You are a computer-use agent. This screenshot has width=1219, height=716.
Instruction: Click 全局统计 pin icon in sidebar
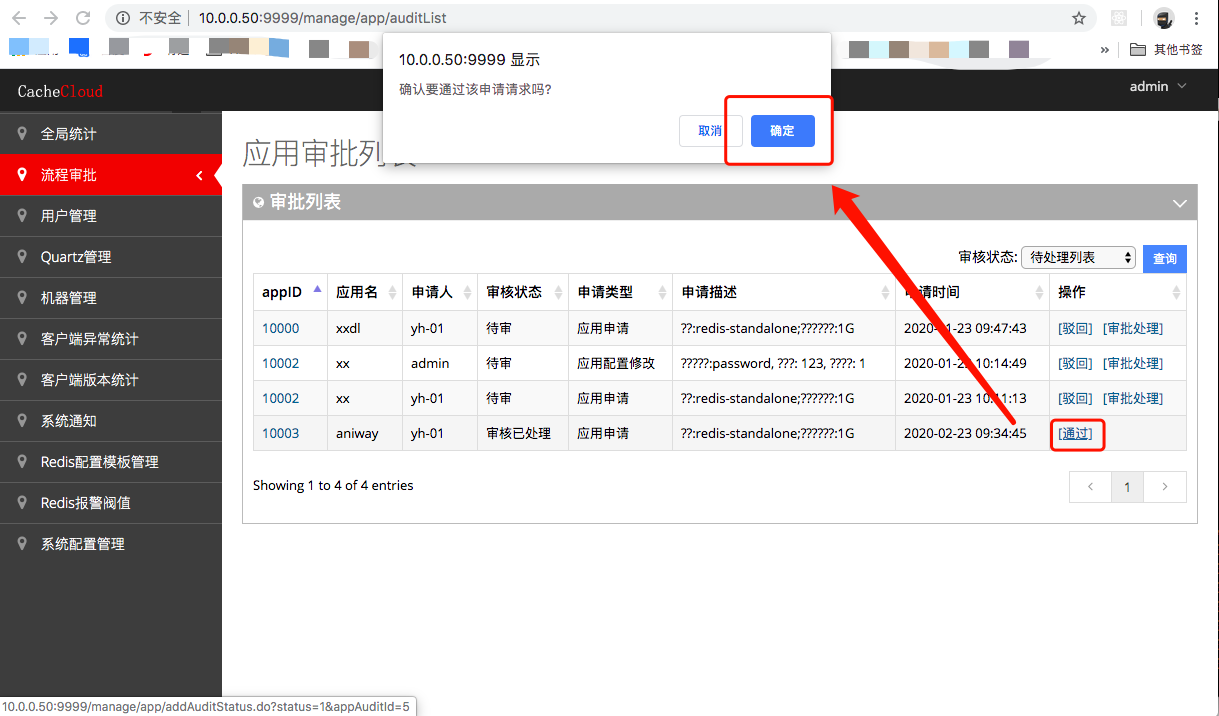click(x=22, y=133)
